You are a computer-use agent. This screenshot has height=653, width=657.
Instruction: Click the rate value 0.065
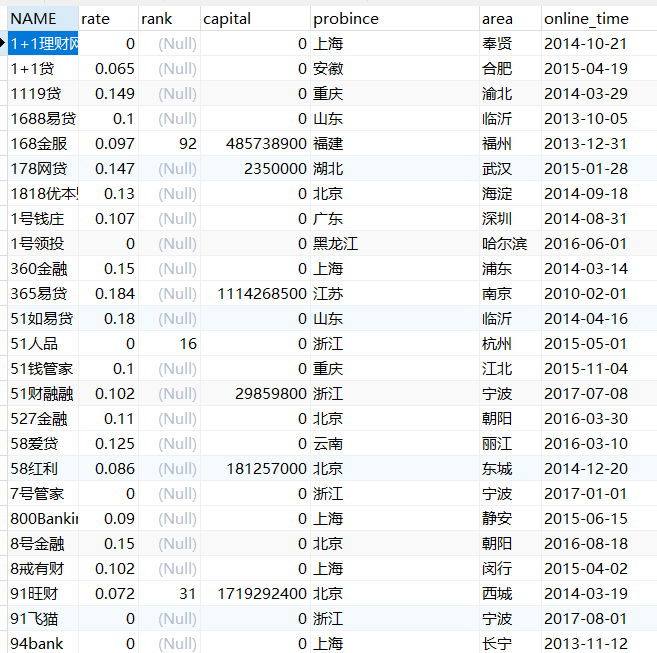pyautogui.click(x=115, y=69)
